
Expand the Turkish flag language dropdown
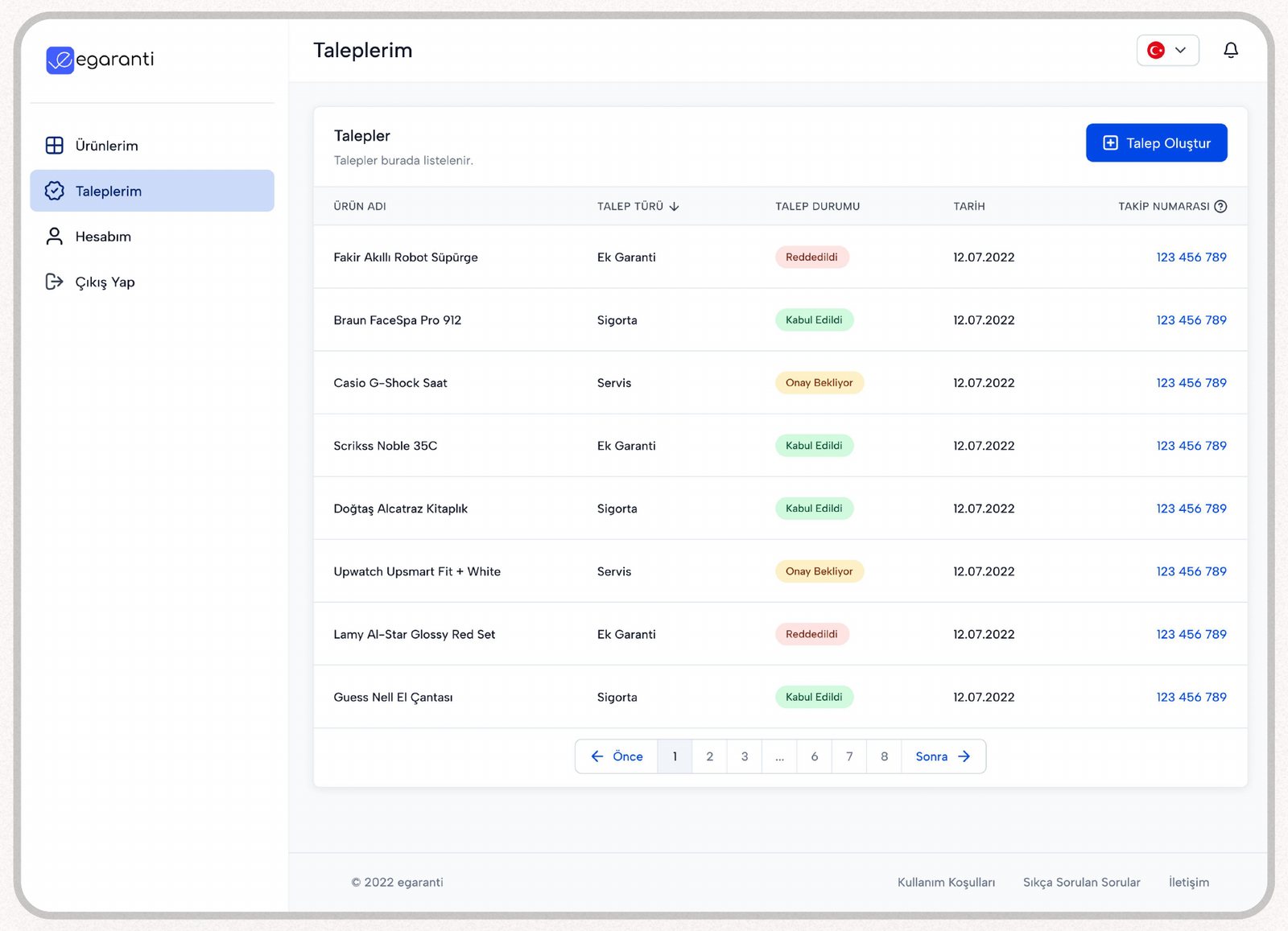pyautogui.click(x=1167, y=50)
